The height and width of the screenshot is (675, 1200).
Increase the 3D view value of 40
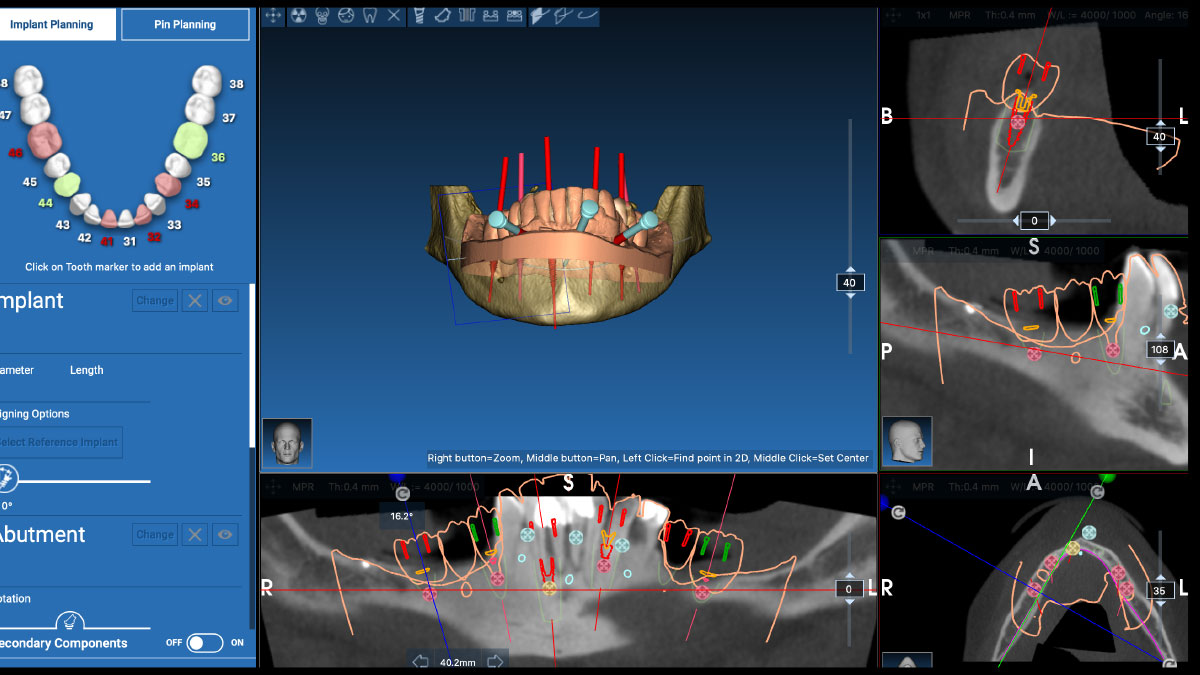850,269
